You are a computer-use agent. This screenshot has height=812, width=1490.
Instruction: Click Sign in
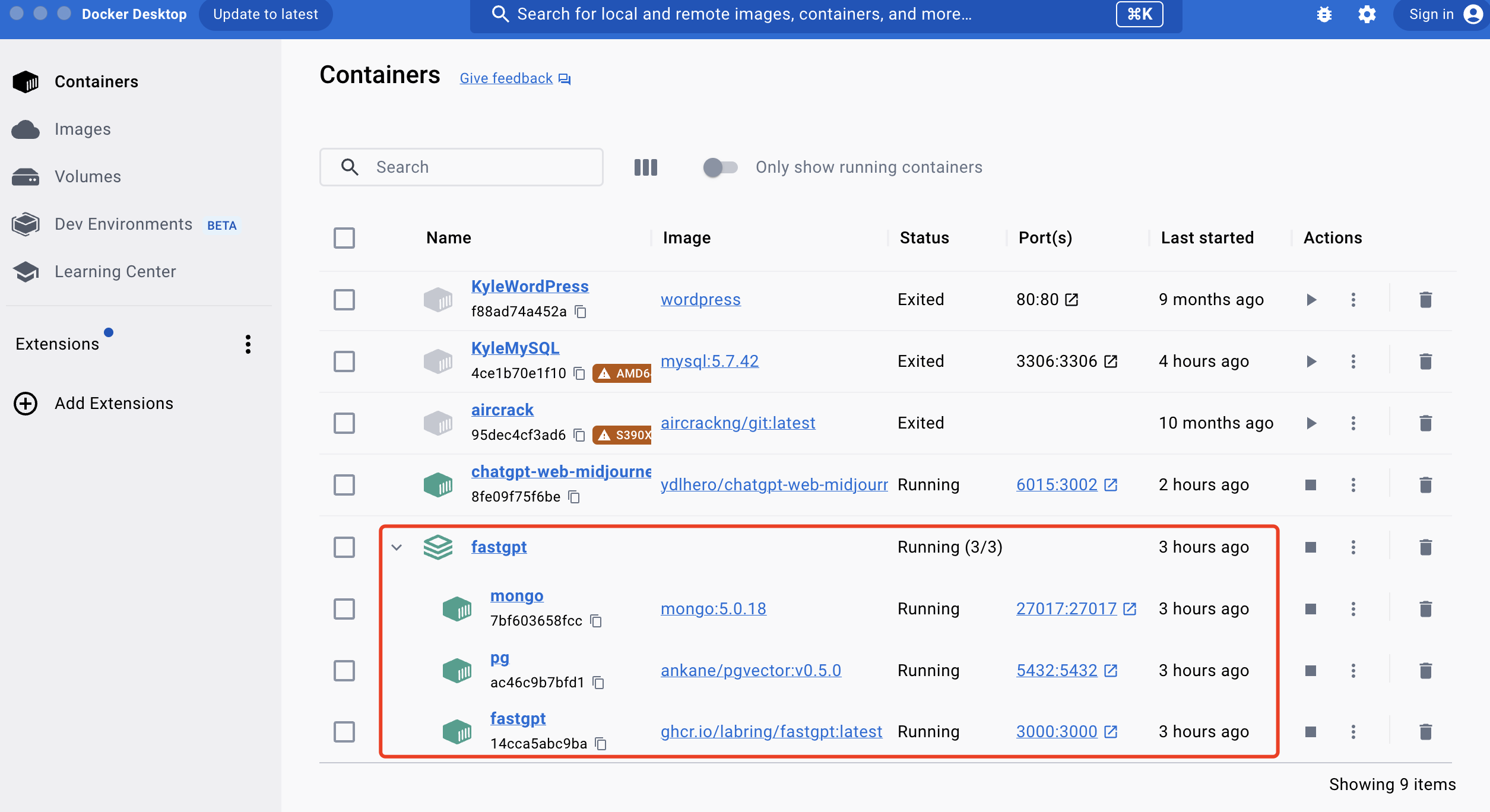click(1443, 14)
